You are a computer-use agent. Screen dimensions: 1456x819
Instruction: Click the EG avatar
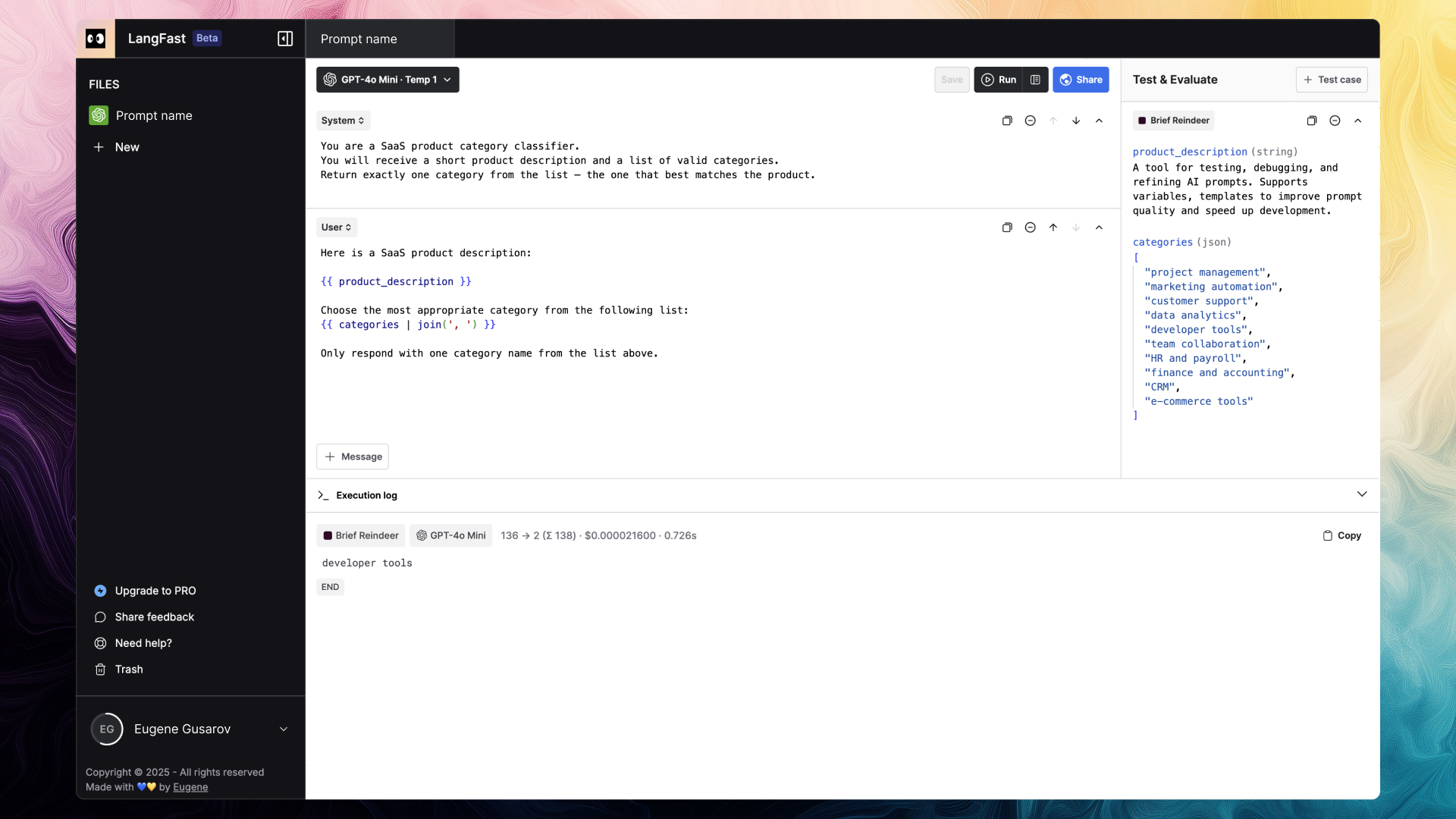[107, 729]
